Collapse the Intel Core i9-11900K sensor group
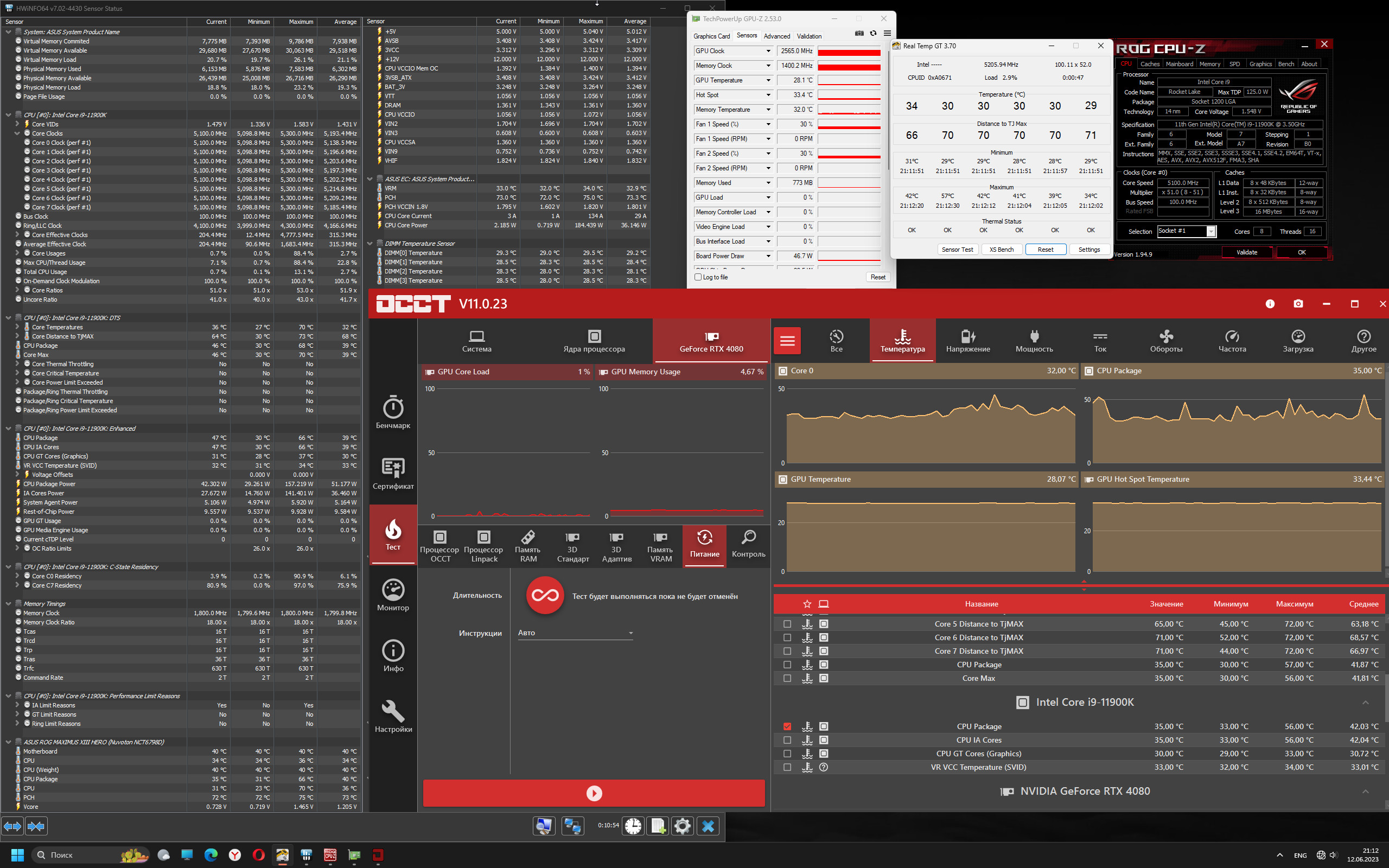This screenshot has width=1389, height=868. point(1366,702)
